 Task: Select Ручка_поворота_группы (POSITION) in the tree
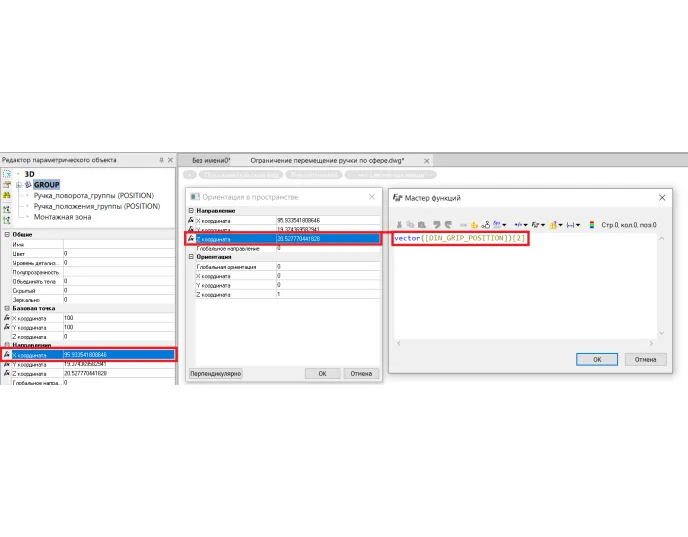click(94, 195)
